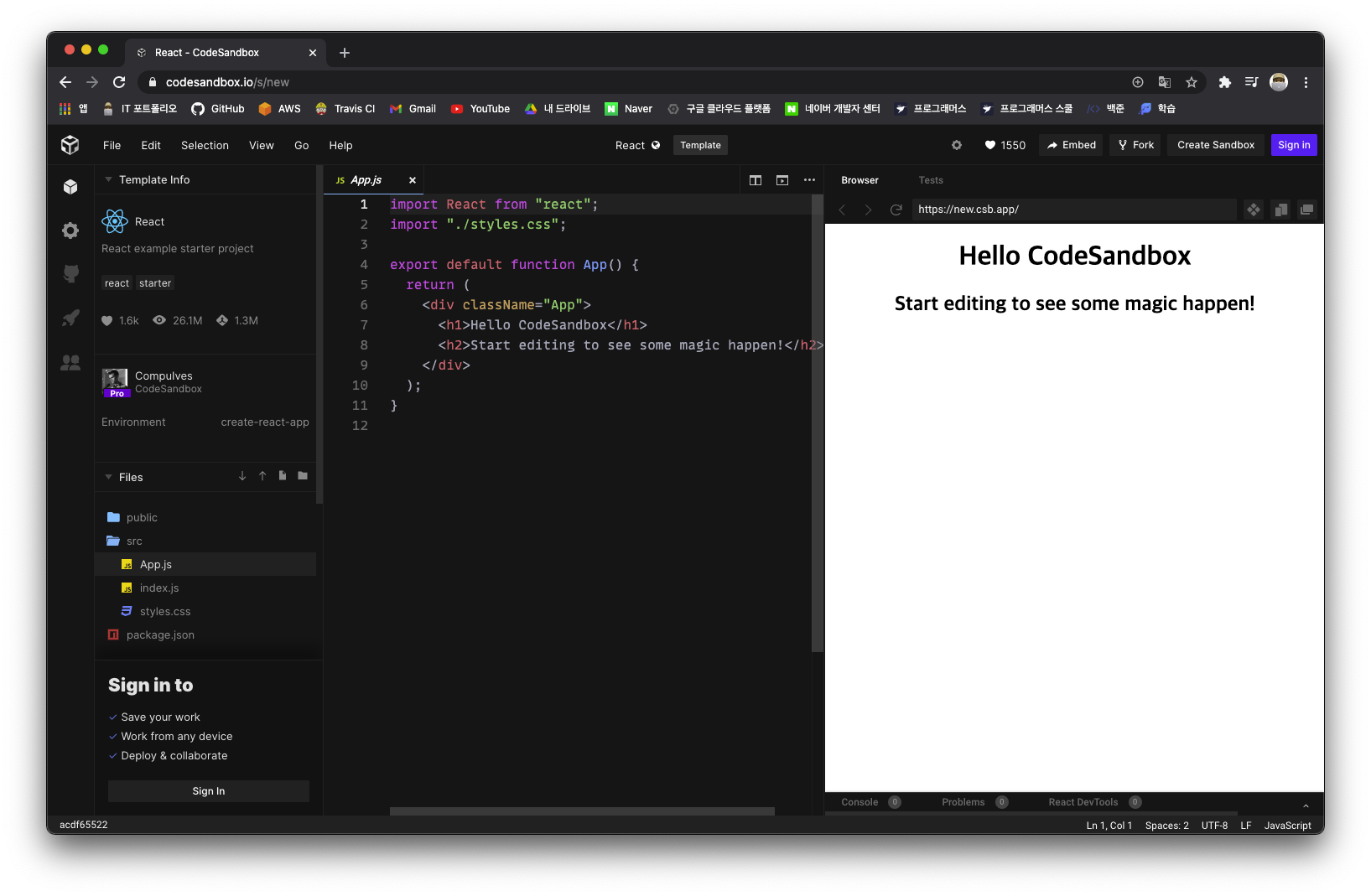Click the preview refresh icon
1371x896 pixels.
[x=896, y=210]
